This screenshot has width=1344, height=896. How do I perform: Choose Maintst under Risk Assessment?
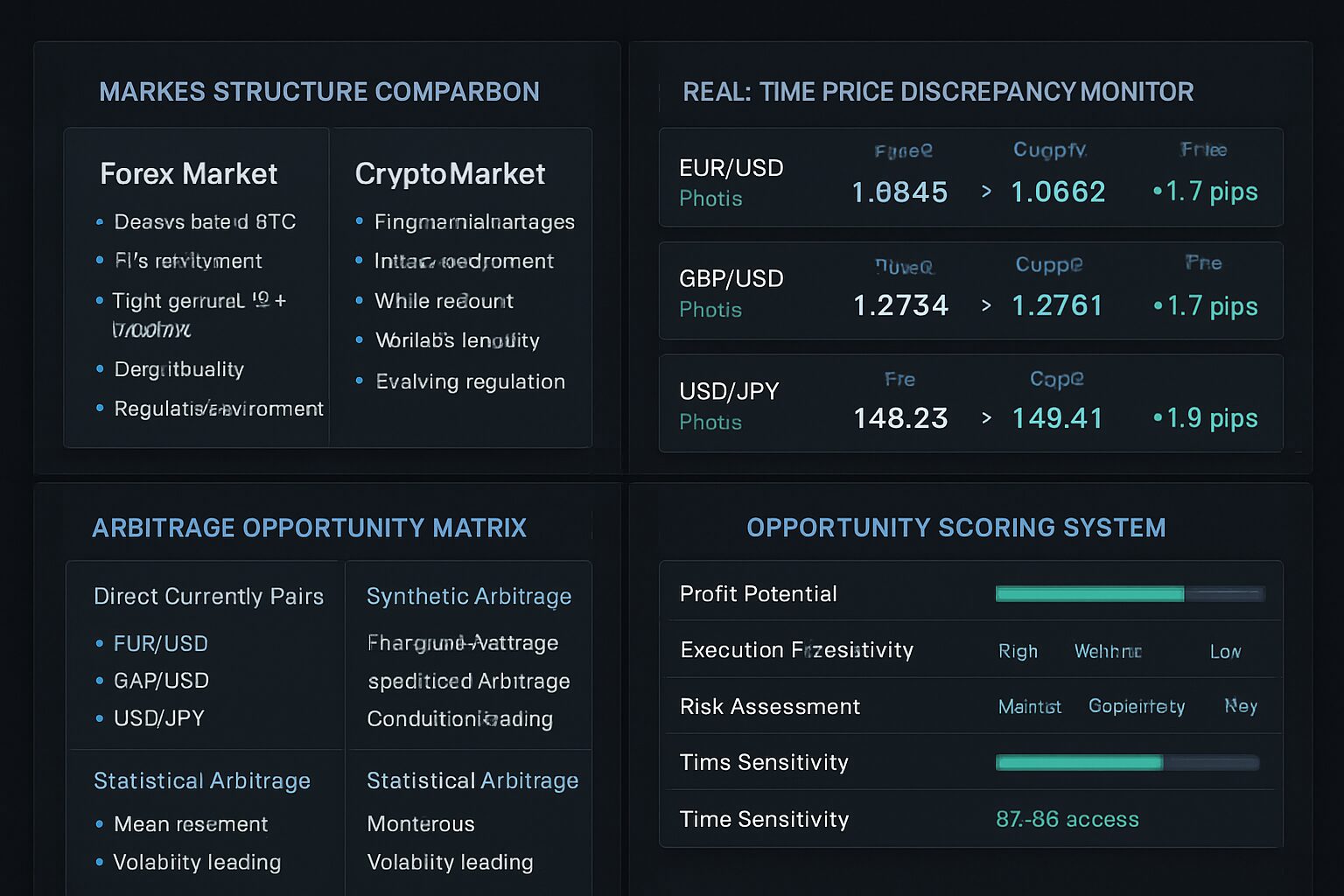pos(1029,706)
